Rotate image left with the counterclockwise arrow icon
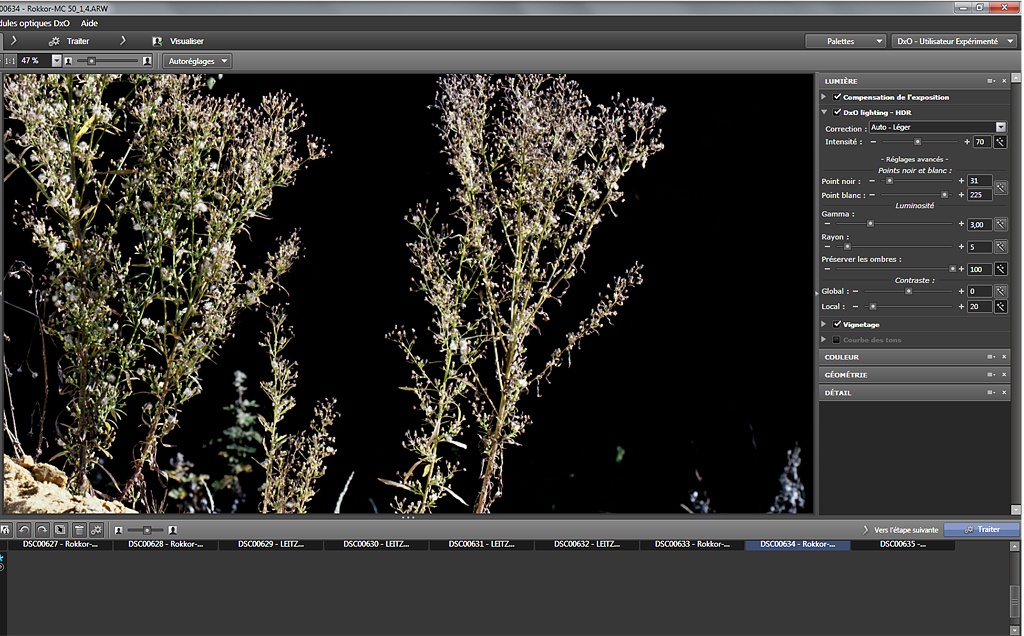This screenshot has width=1024, height=636. (x=24, y=530)
